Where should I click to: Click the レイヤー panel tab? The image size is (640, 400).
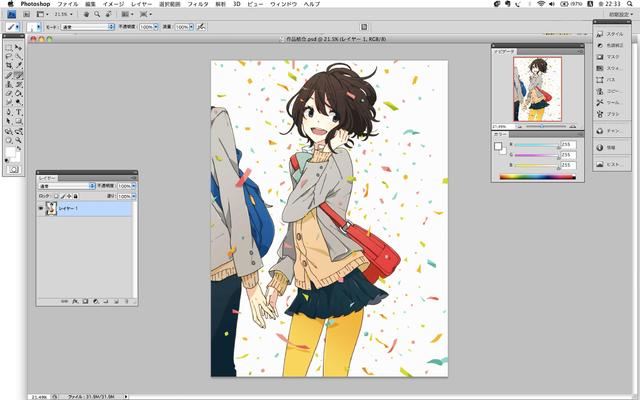[x=47, y=176]
